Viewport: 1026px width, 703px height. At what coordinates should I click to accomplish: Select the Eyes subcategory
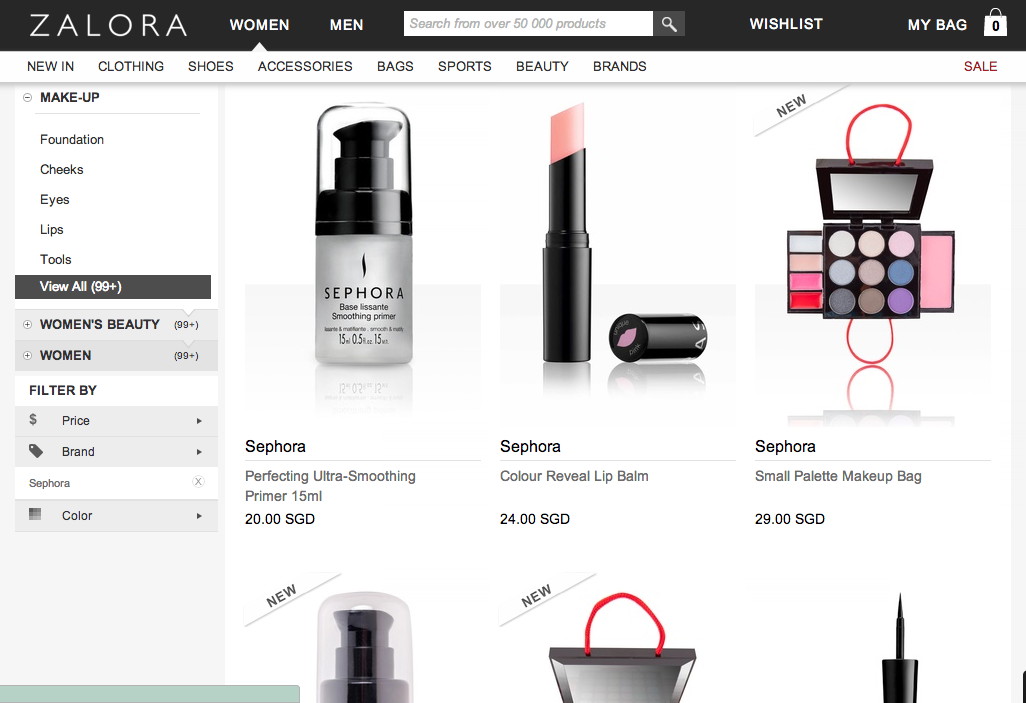54,200
